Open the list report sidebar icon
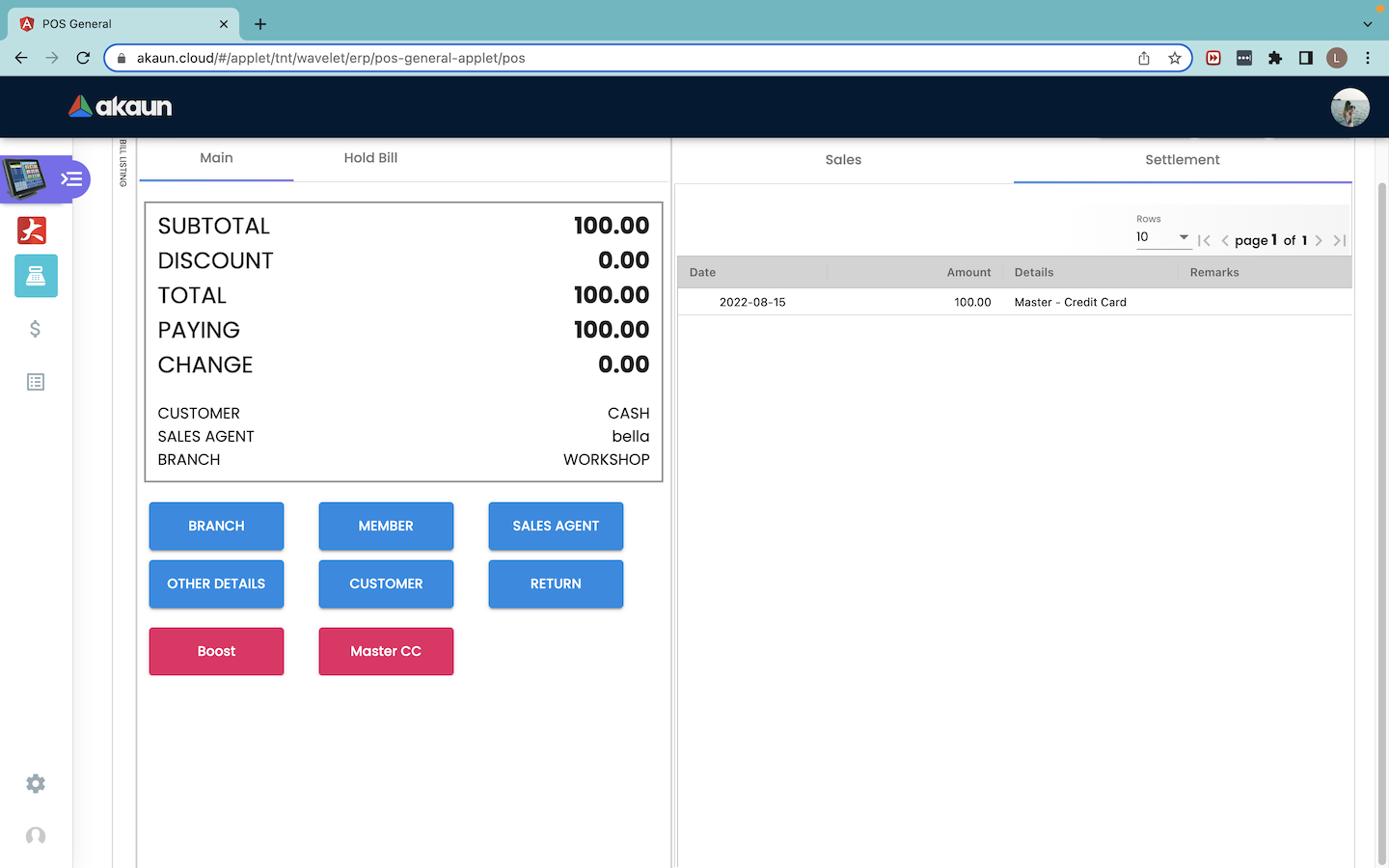The image size is (1389, 868). (x=36, y=382)
